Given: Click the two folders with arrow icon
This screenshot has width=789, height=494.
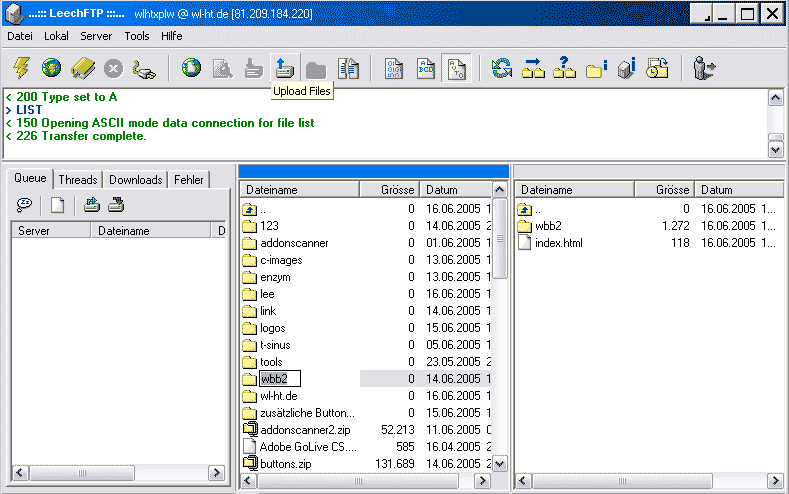Looking at the screenshot, I should pyautogui.click(x=533, y=68).
